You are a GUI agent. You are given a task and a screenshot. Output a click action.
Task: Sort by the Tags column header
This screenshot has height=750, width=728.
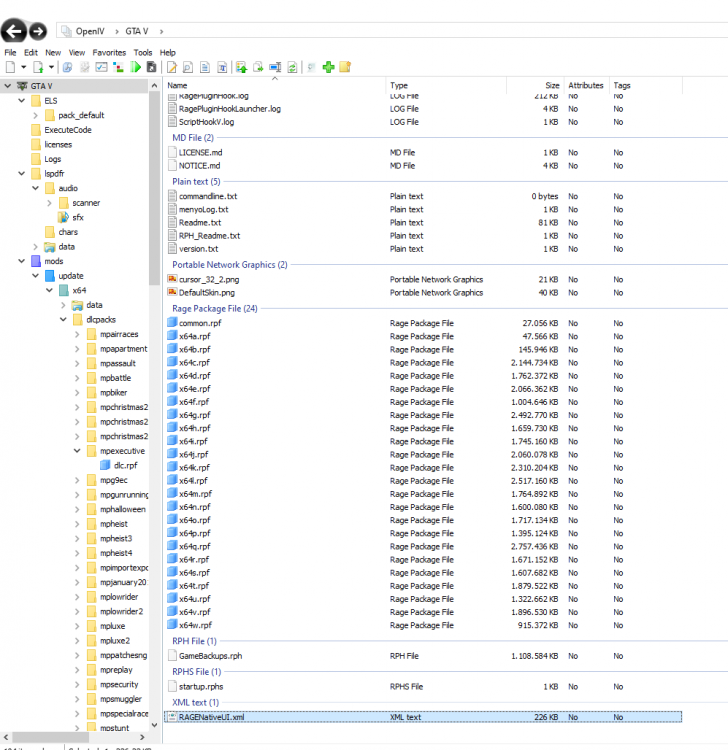coord(646,86)
